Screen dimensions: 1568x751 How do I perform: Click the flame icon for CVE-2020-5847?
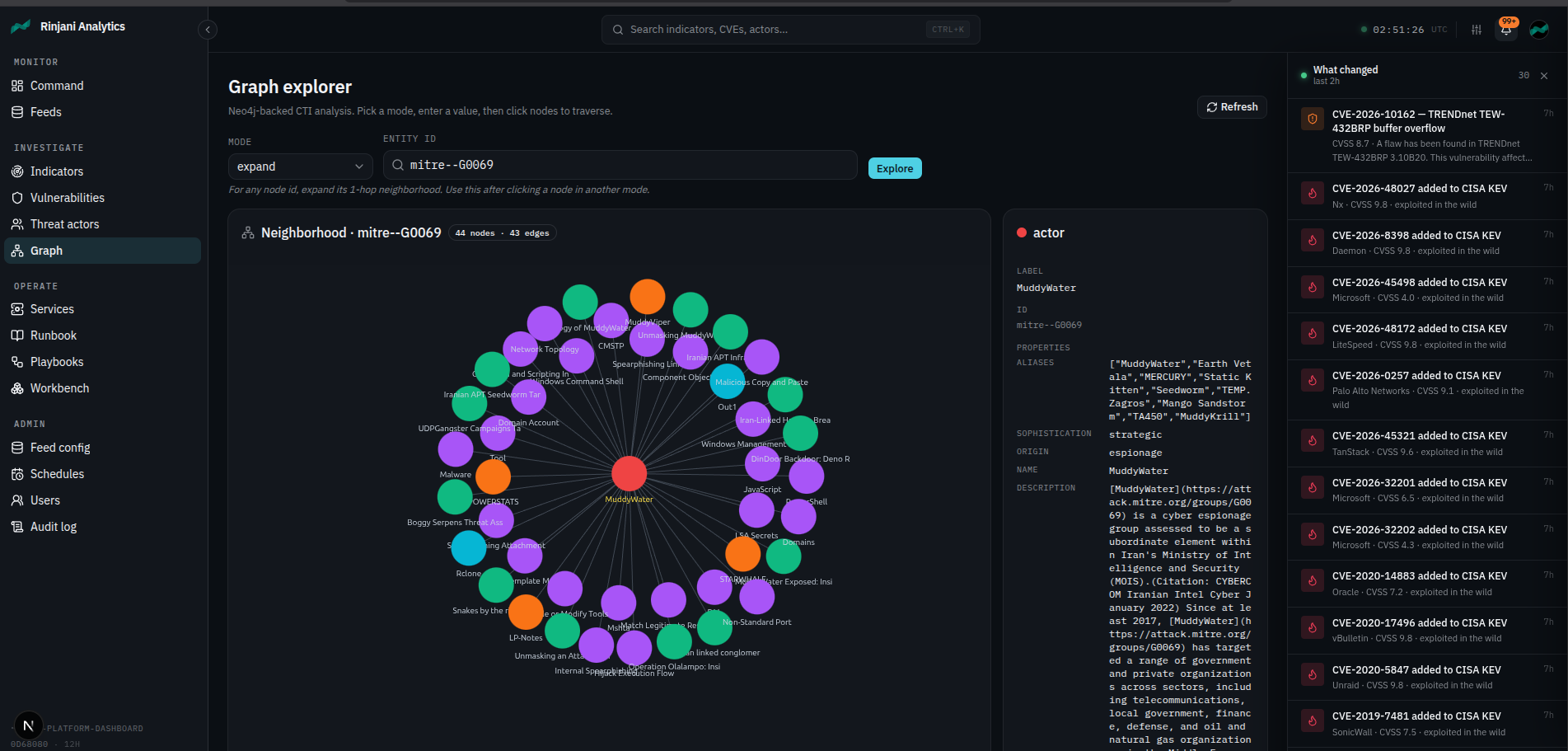point(1312,674)
